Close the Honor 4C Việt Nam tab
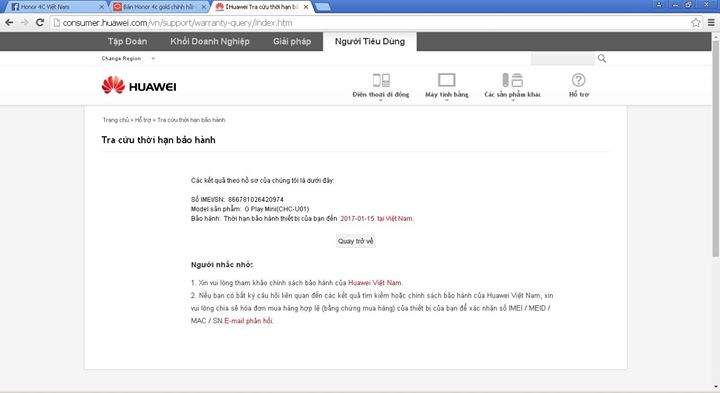Image resolution: width=720 pixels, height=393 pixels. pos(101,7)
